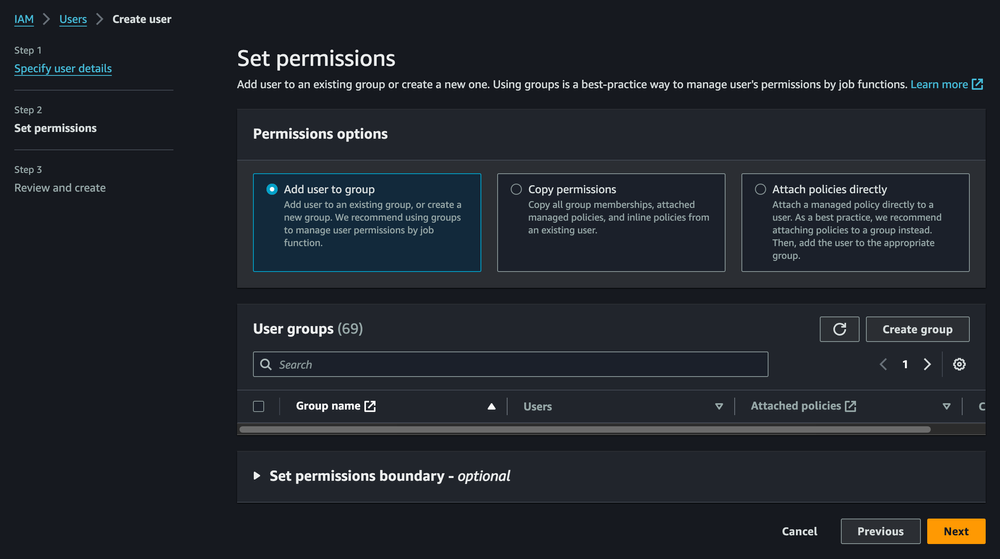Expand Set permissions boundary section
Screen dimensions: 1000x559
point(257,476)
